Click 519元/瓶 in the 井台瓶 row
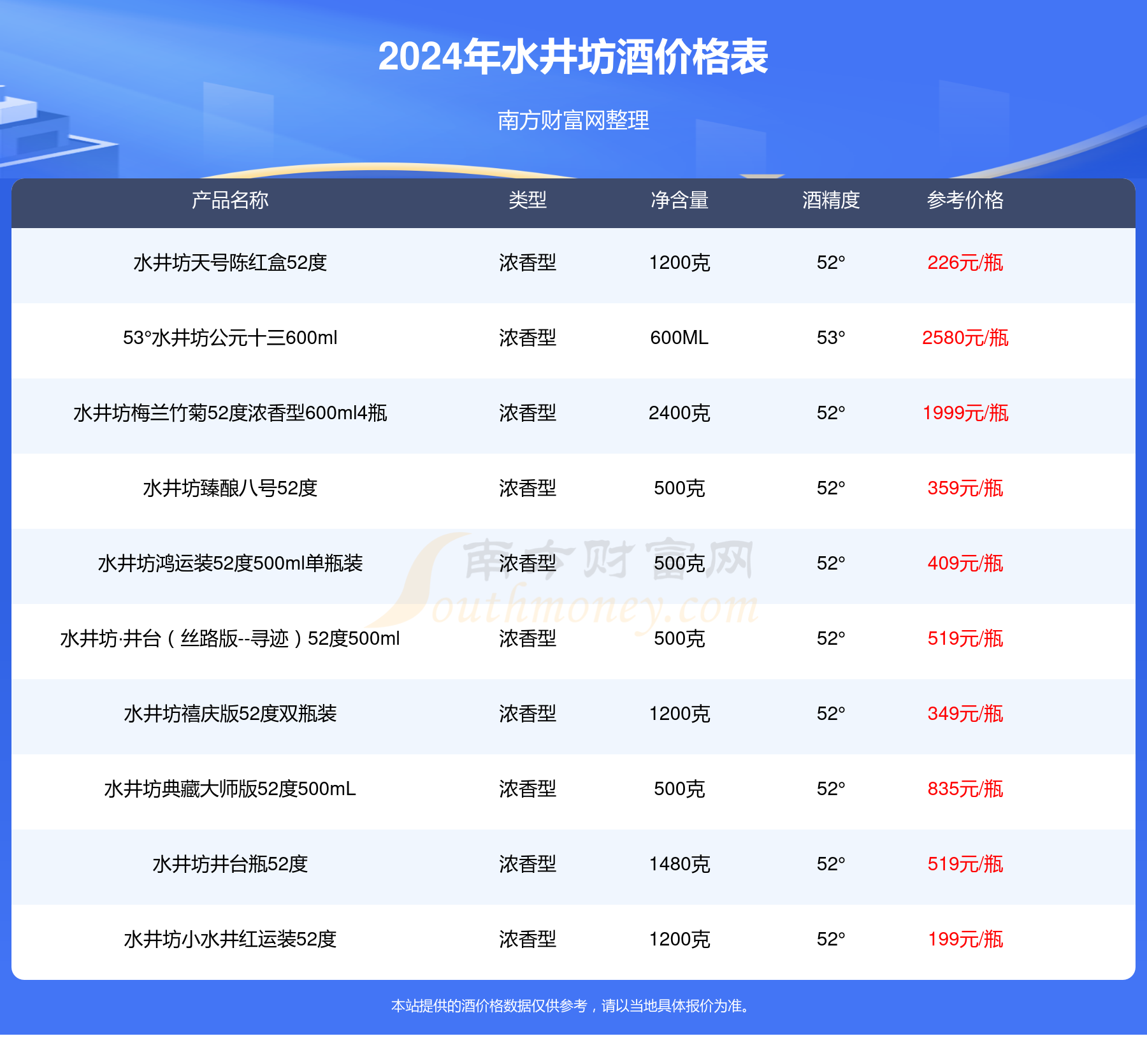Screen dimensions: 1147x1064 (965, 864)
